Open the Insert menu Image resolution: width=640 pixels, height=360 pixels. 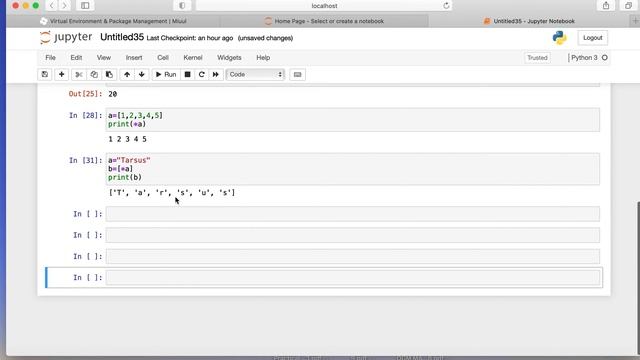134,58
